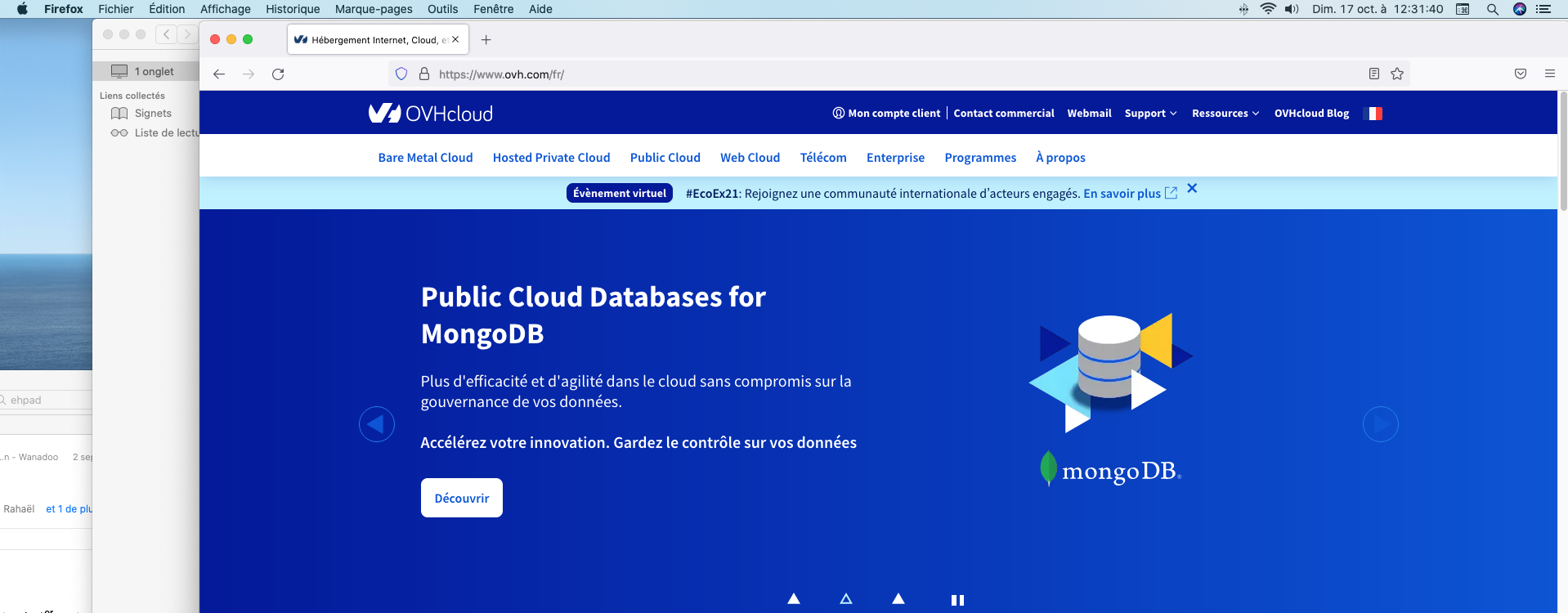Expand the Ressources dropdown
The height and width of the screenshot is (613, 1568).
click(1225, 114)
